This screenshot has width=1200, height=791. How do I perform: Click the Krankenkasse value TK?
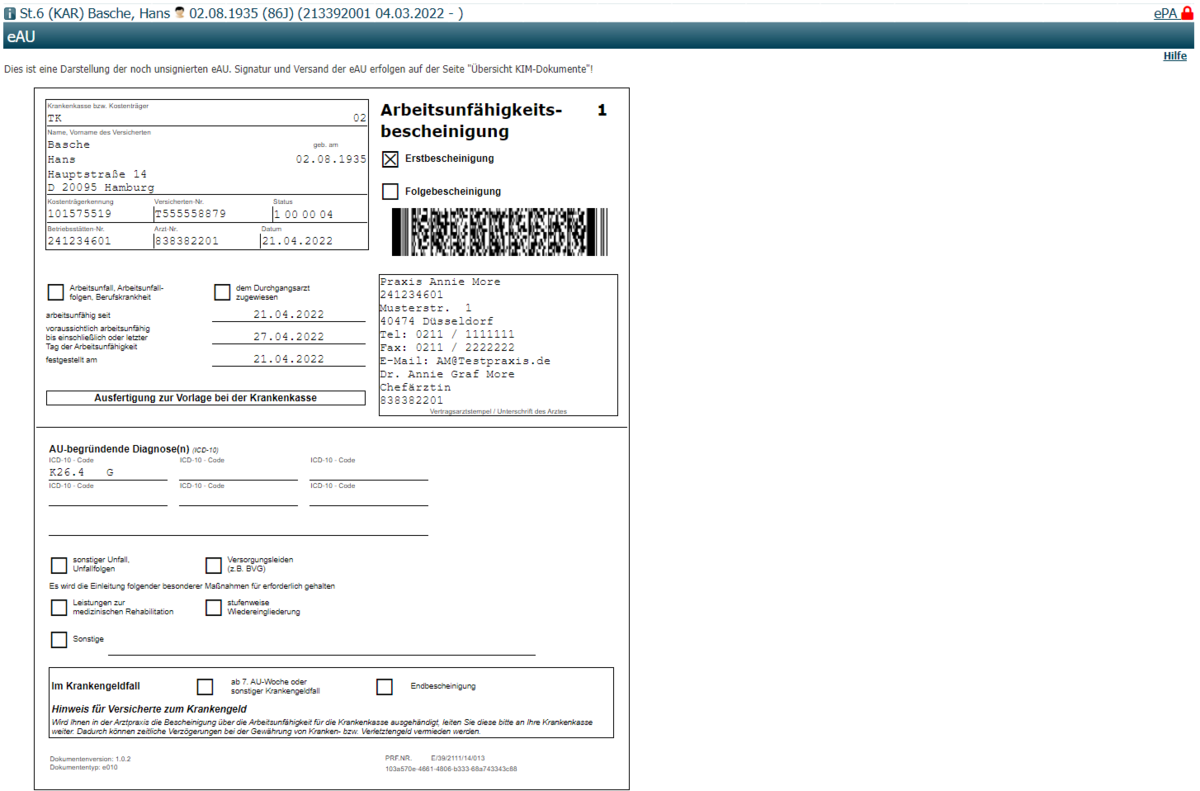tap(54, 117)
